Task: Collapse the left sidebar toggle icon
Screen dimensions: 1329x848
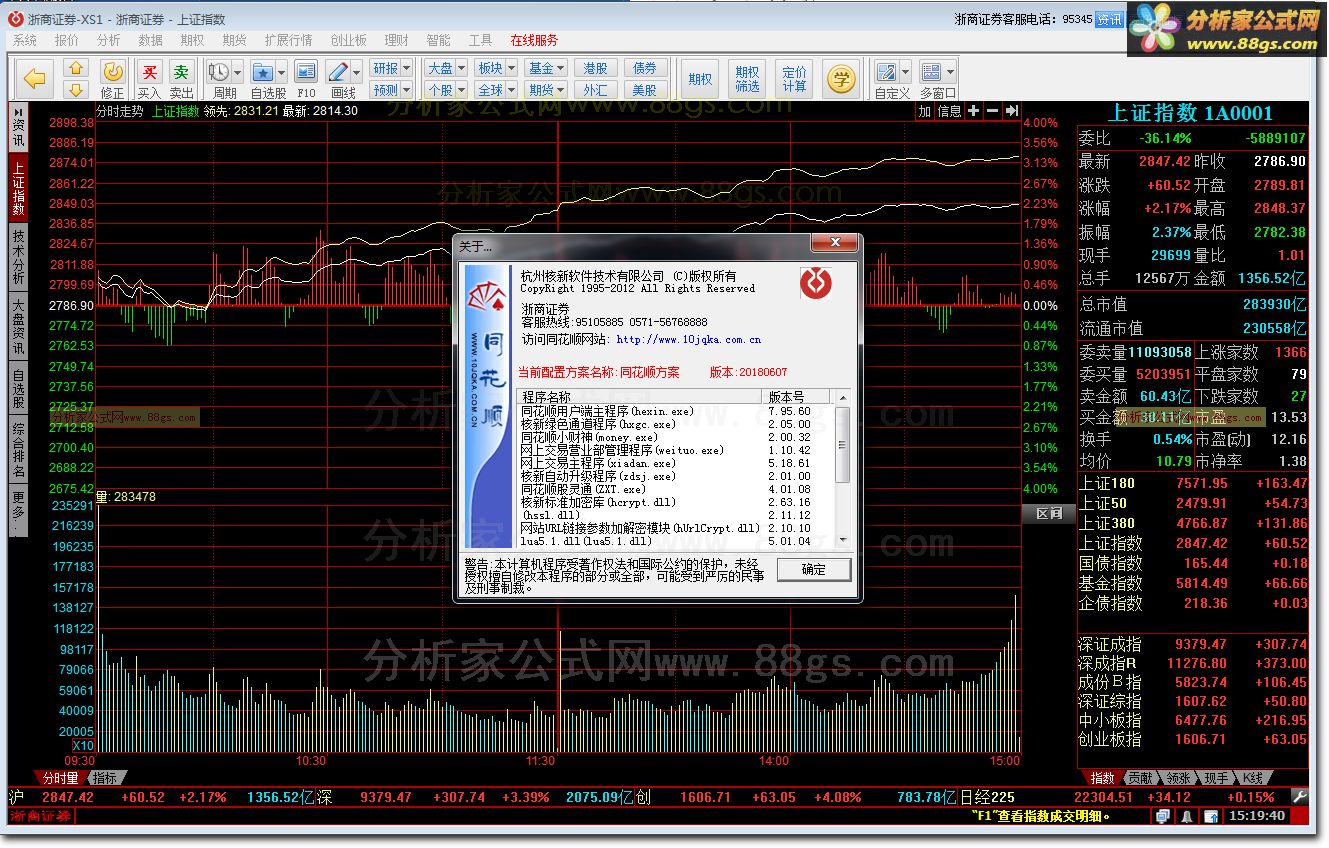Action: 18,111
